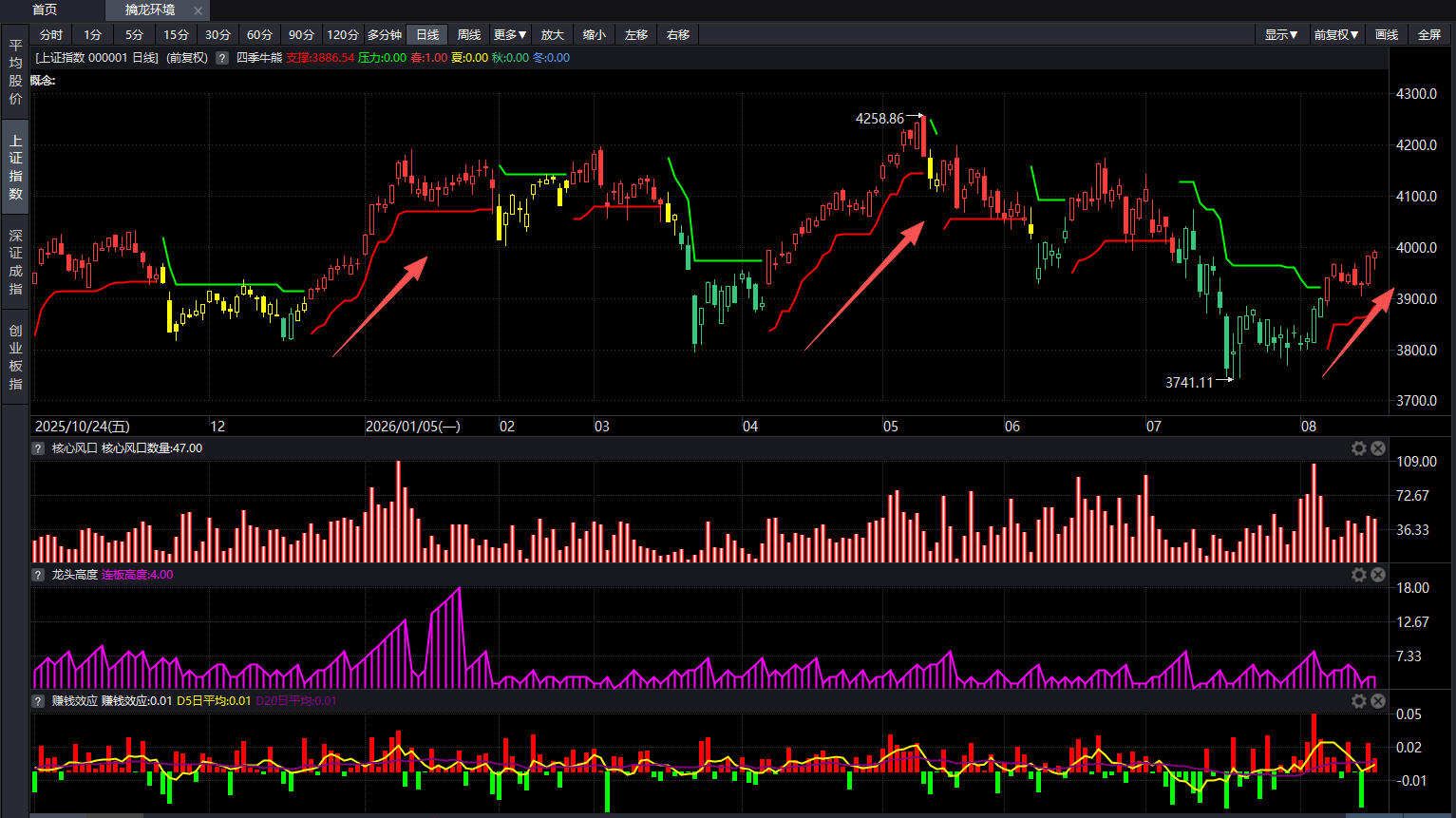Open help for the 赚钱效应 indicator
The width and height of the screenshot is (1456, 818).
(x=38, y=701)
